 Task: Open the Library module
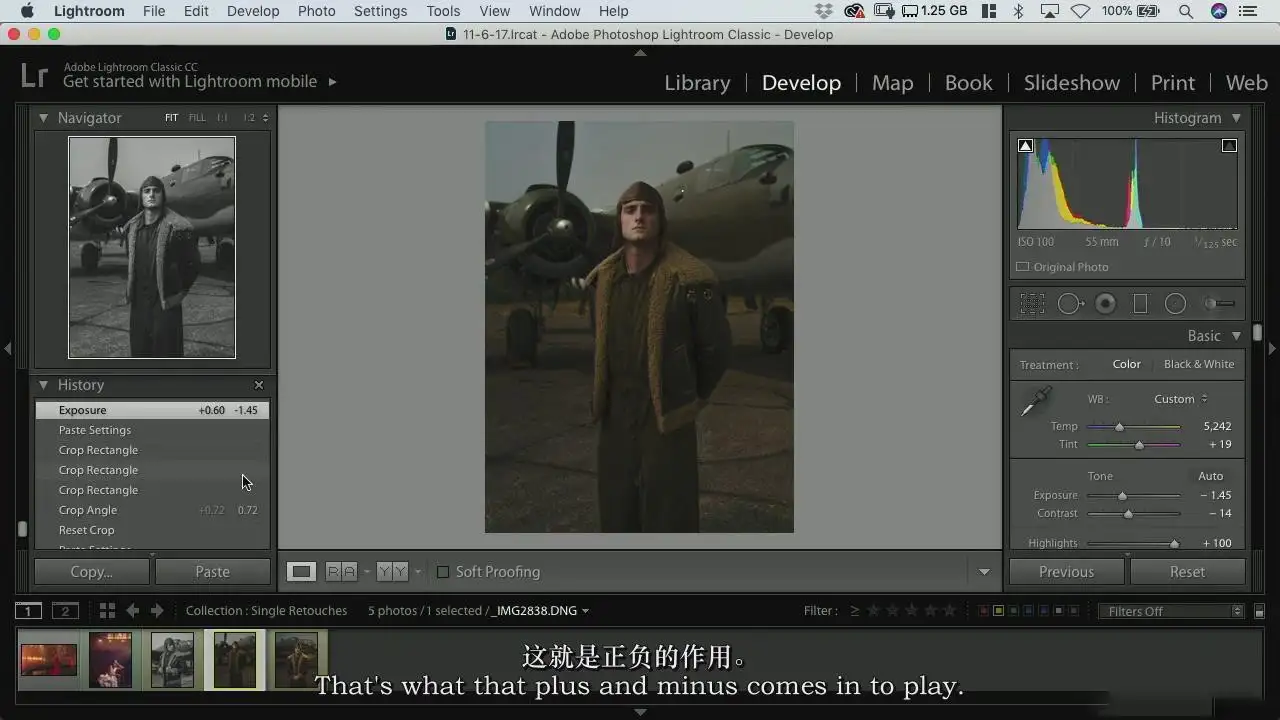[697, 83]
